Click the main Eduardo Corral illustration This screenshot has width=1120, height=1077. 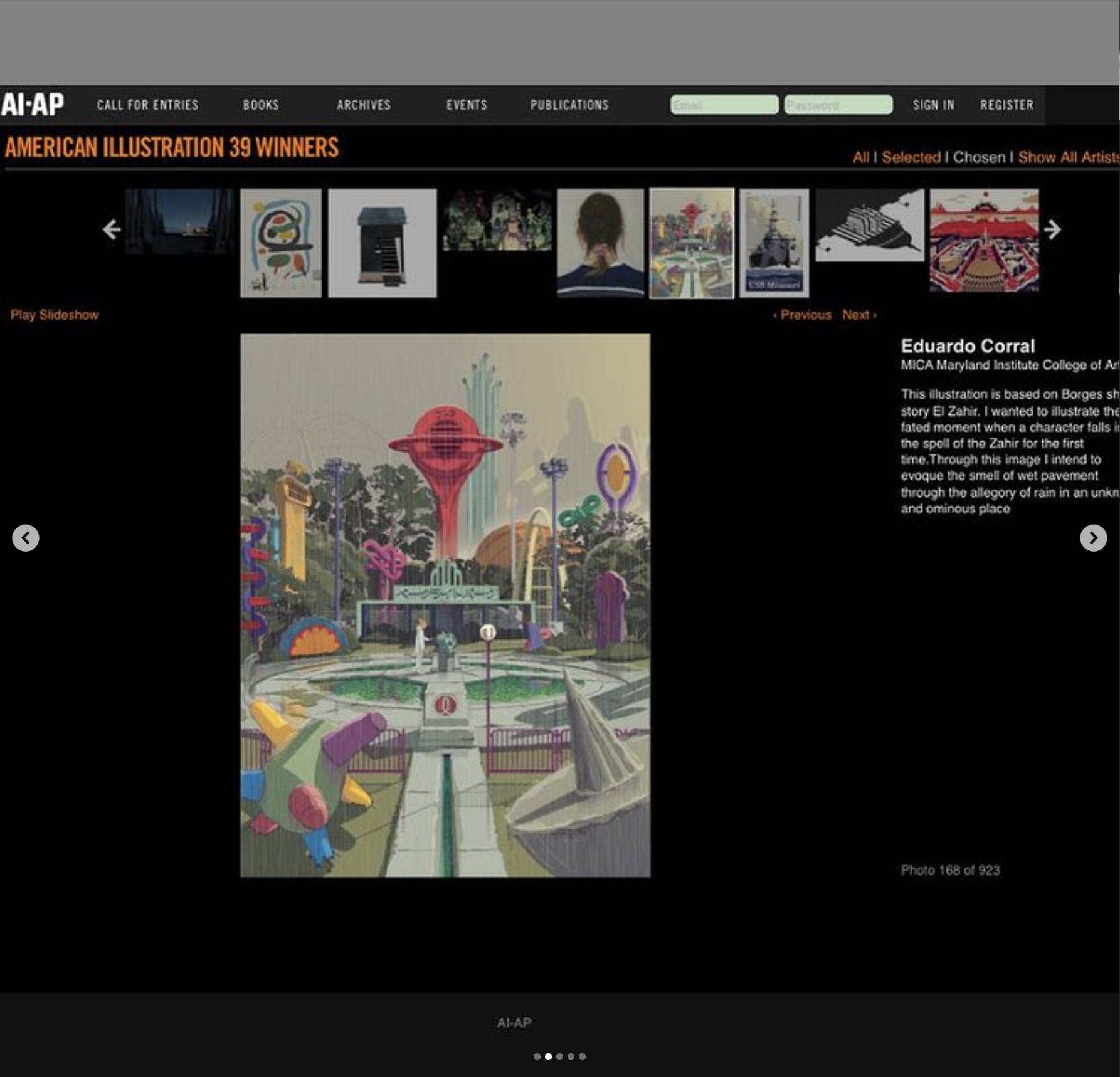coord(445,605)
